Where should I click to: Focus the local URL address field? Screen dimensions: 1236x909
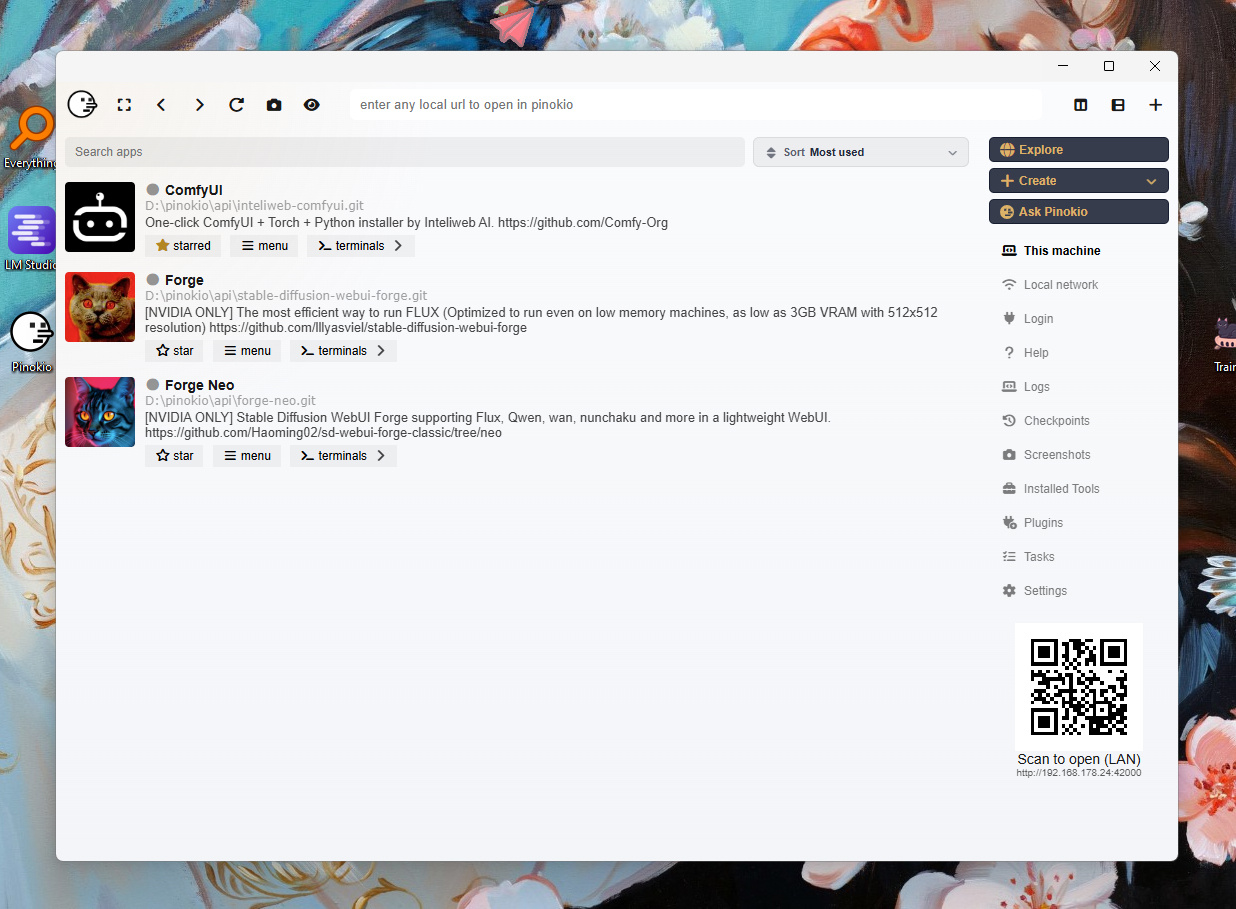695,105
